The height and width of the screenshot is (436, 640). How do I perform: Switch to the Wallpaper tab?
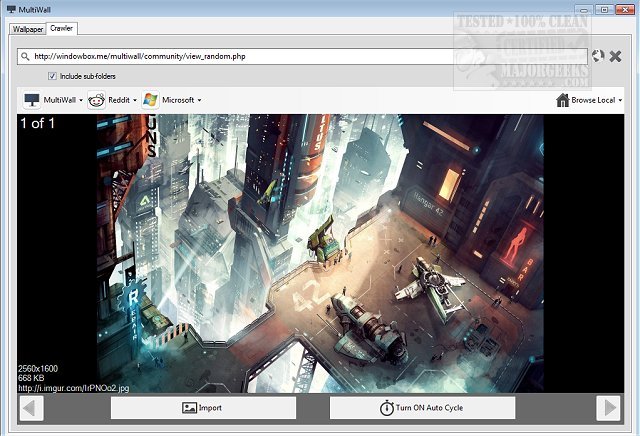[x=27, y=29]
